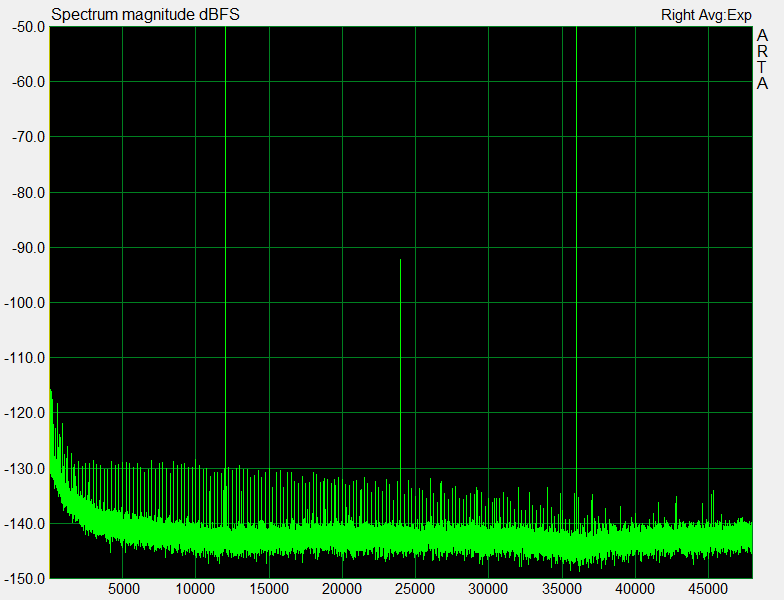Click the 45000 frequency axis label
Screen dimensions: 784x600
tap(708, 589)
